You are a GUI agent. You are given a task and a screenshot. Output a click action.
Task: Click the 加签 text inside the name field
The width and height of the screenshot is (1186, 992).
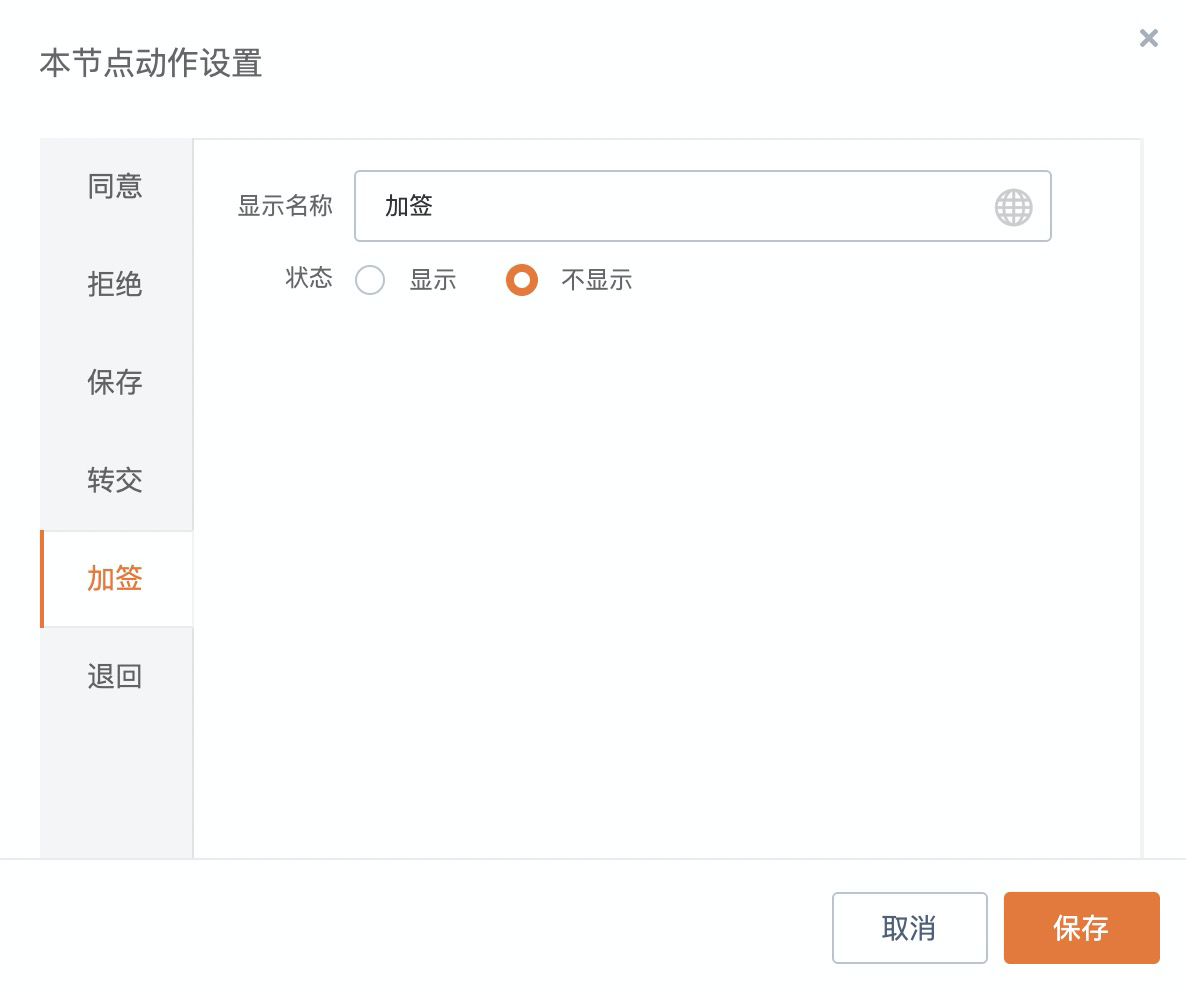(409, 206)
